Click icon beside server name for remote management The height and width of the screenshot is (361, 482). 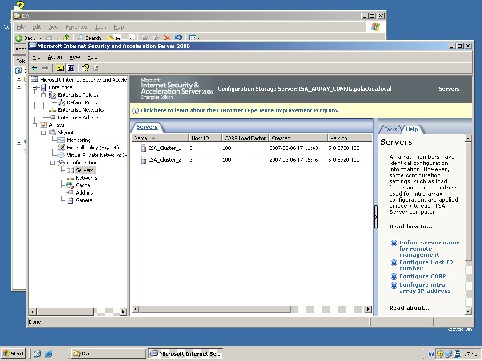tap(394, 243)
